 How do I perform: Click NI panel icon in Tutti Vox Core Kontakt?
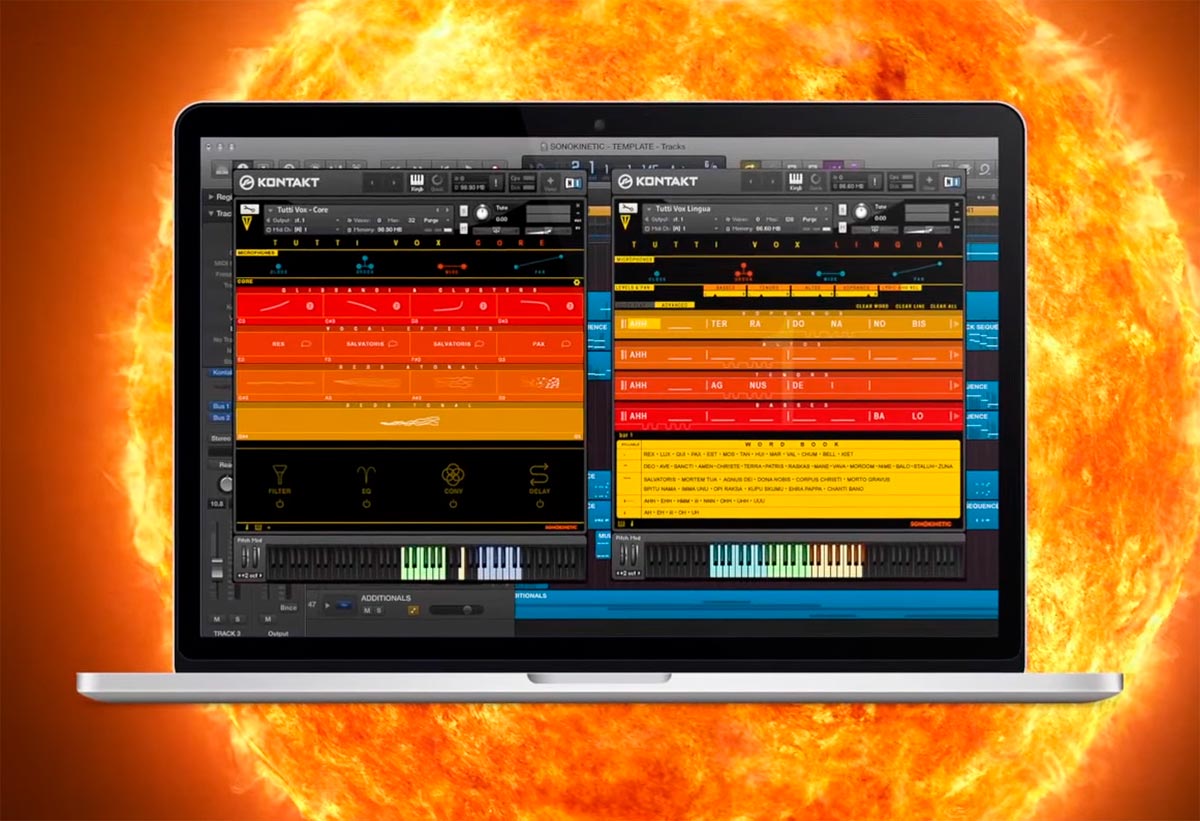click(573, 183)
